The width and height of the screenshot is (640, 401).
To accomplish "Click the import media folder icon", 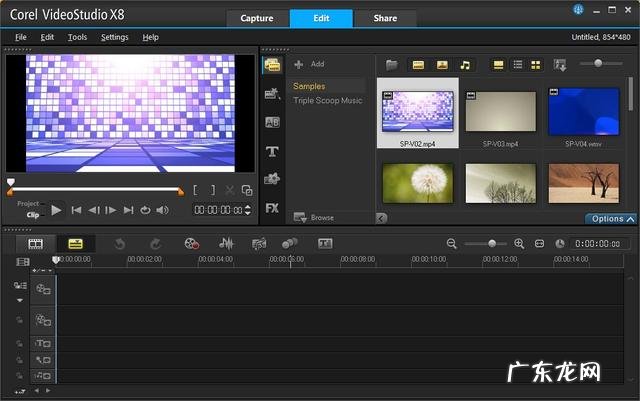I will (x=392, y=65).
